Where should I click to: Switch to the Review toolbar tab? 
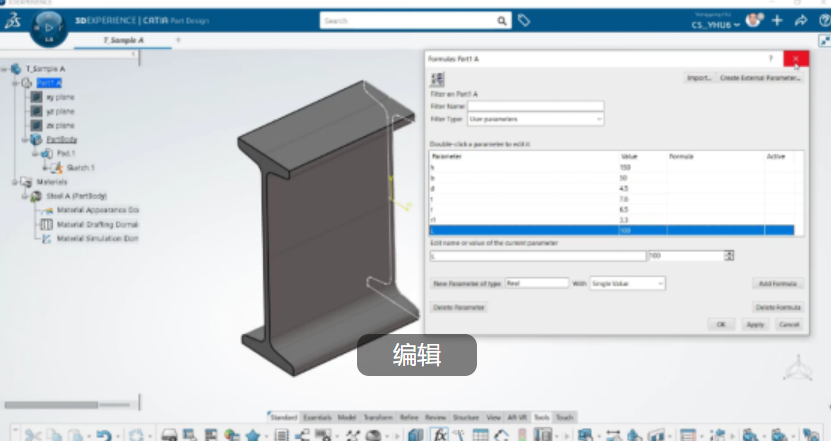point(435,418)
